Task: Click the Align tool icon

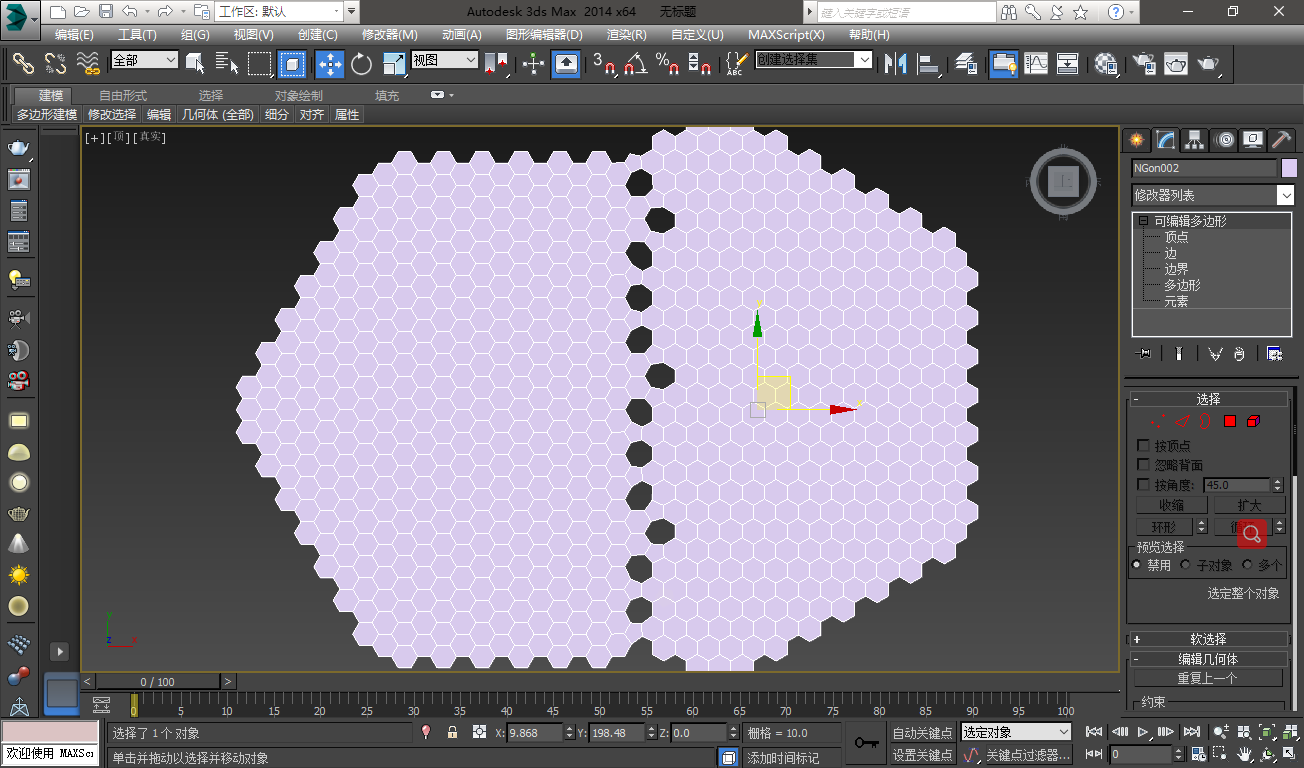Action: click(x=930, y=63)
